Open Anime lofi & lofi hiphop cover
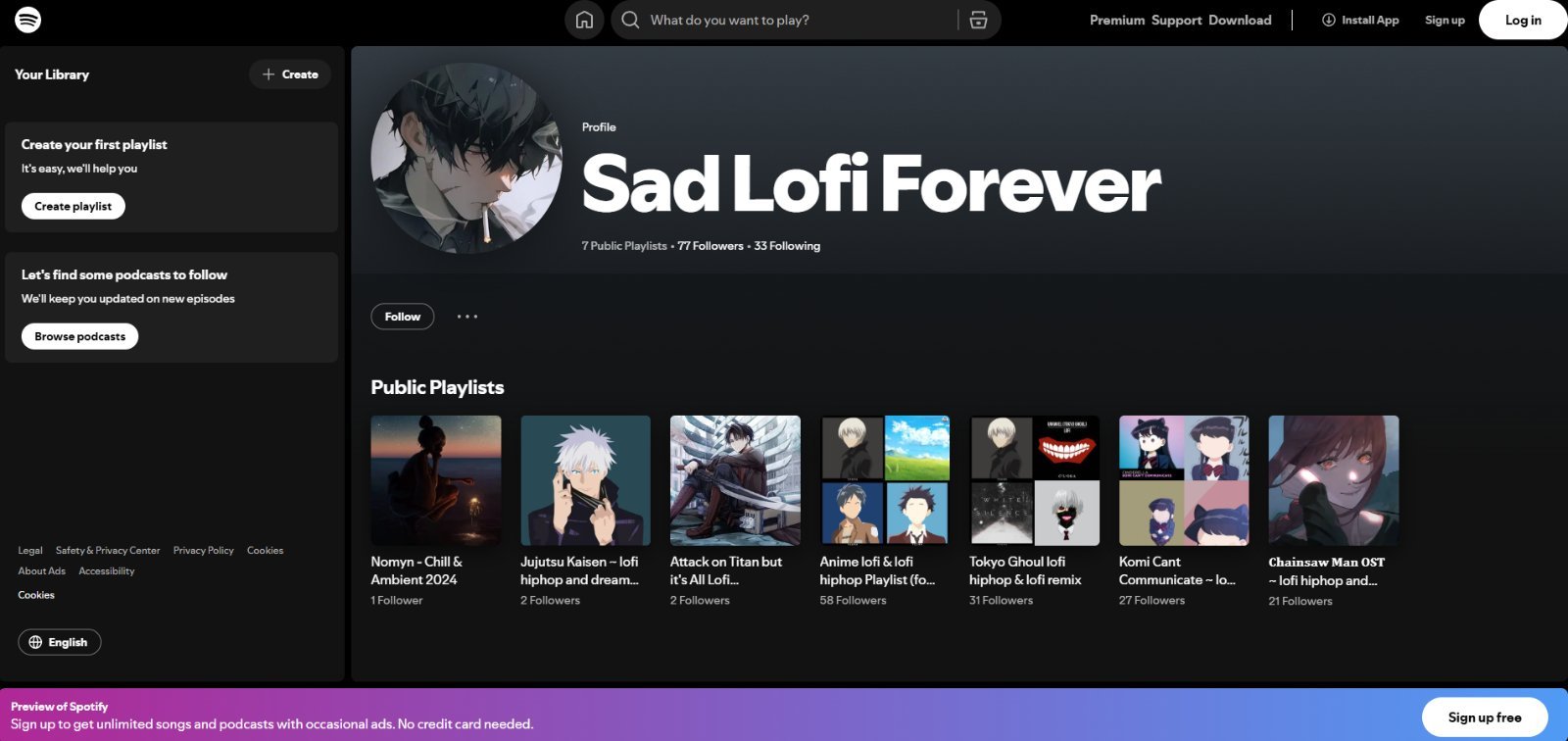Image resolution: width=1568 pixels, height=741 pixels. pyautogui.click(x=885, y=480)
